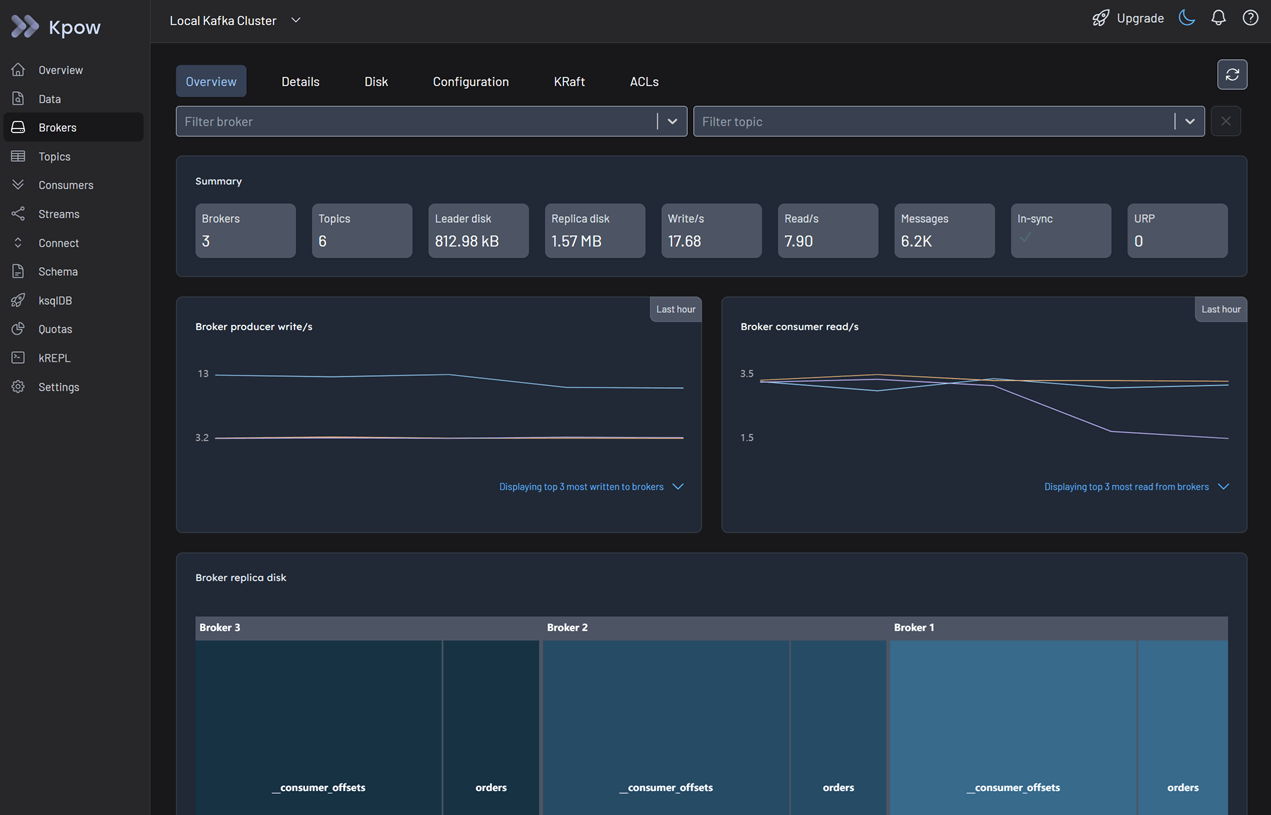The height and width of the screenshot is (815, 1271).
Task: Select Broker 3 orders treemap block
Action: (x=491, y=727)
